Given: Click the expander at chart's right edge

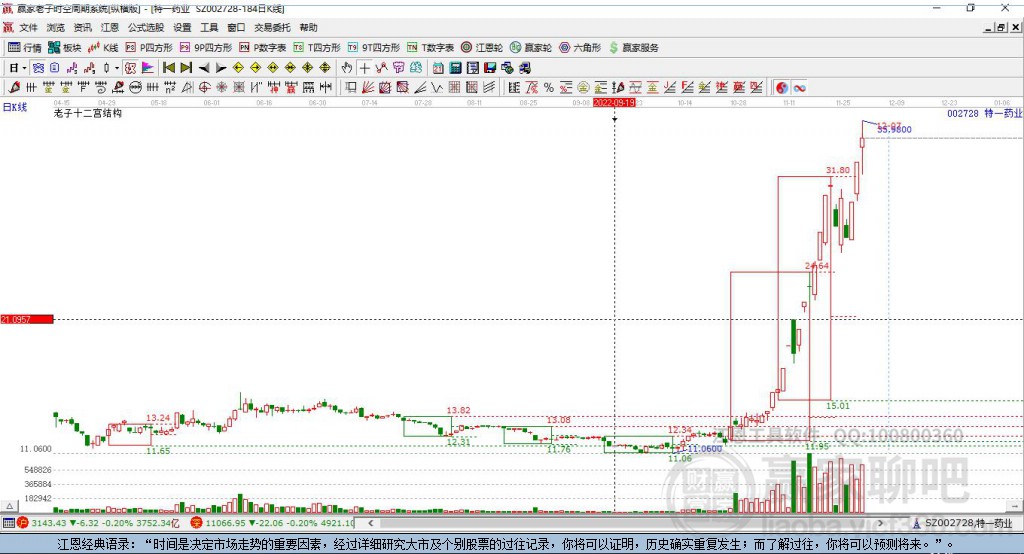Looking at the screenshot, I should tap(1016, 506).
